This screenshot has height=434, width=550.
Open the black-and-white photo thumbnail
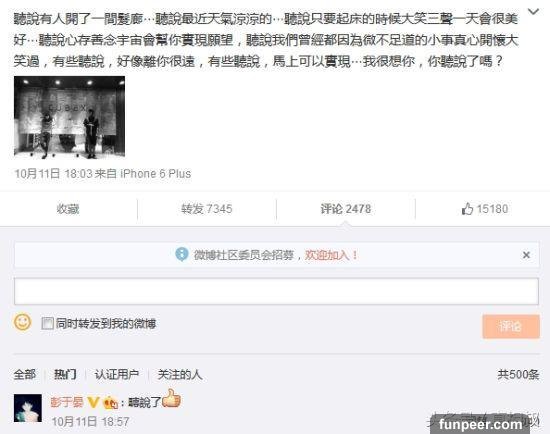pyautogui.click(x=69, y=116)
